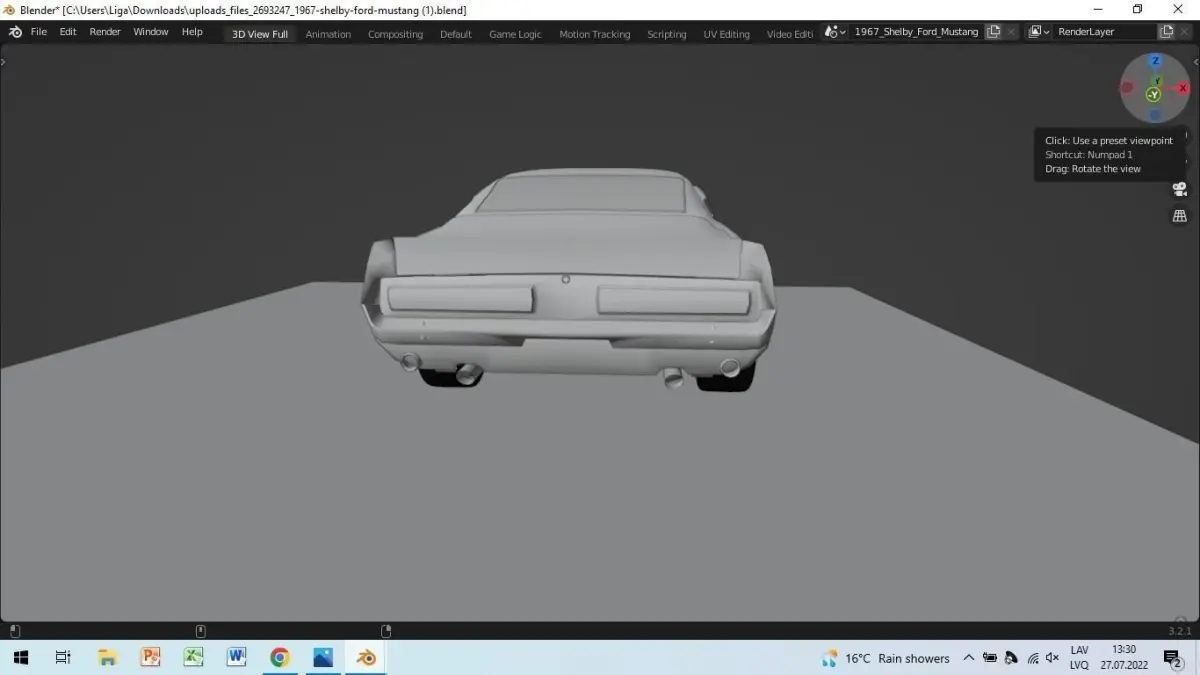
Task: Open the view layer browse dropdown
Action: 1039,32
